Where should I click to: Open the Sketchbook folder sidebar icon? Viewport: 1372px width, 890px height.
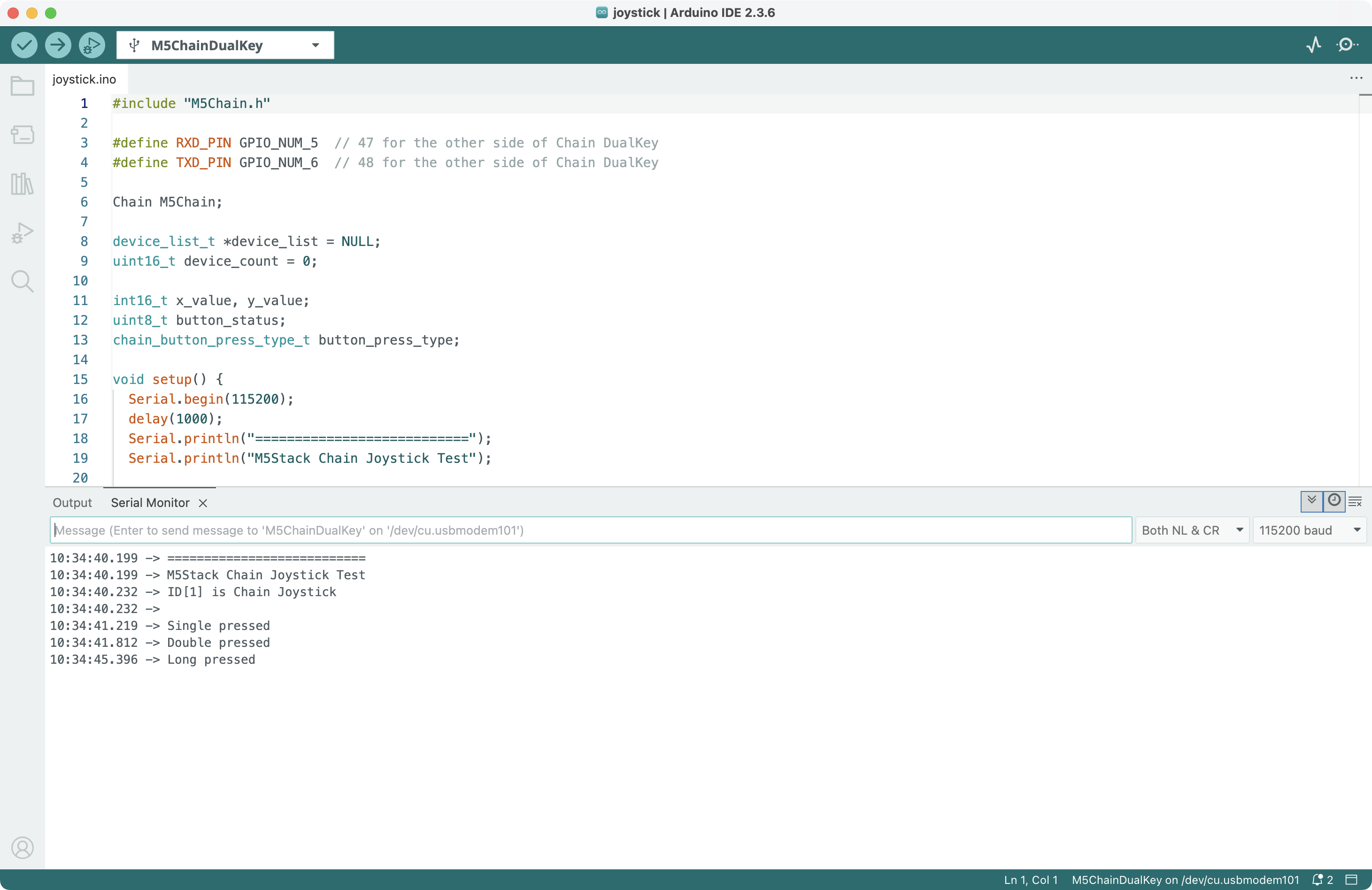[x=23, y=86]
